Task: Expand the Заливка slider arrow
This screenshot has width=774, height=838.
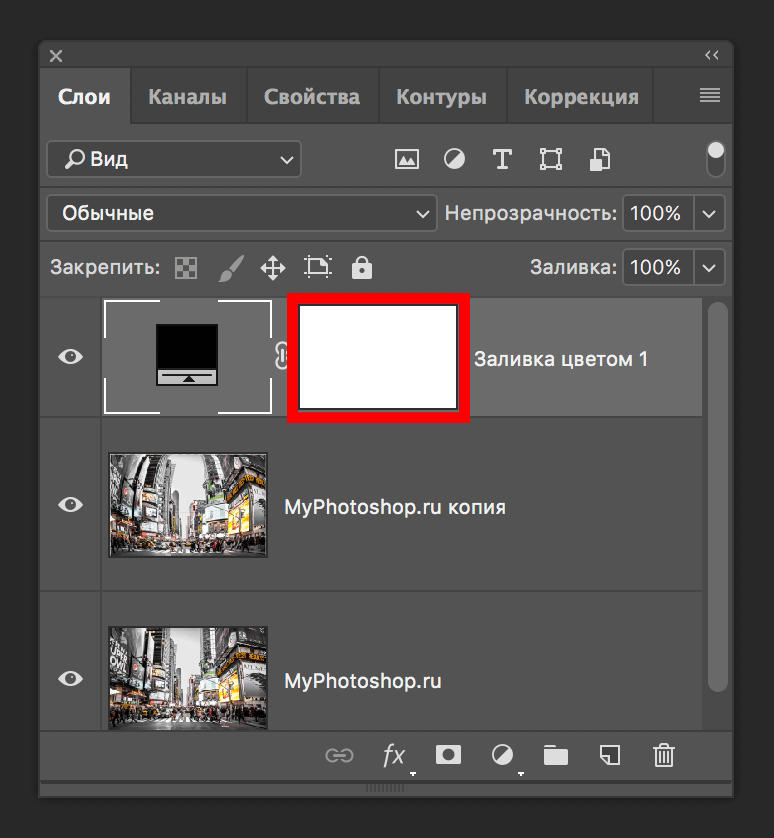Action: coord(709,267)
